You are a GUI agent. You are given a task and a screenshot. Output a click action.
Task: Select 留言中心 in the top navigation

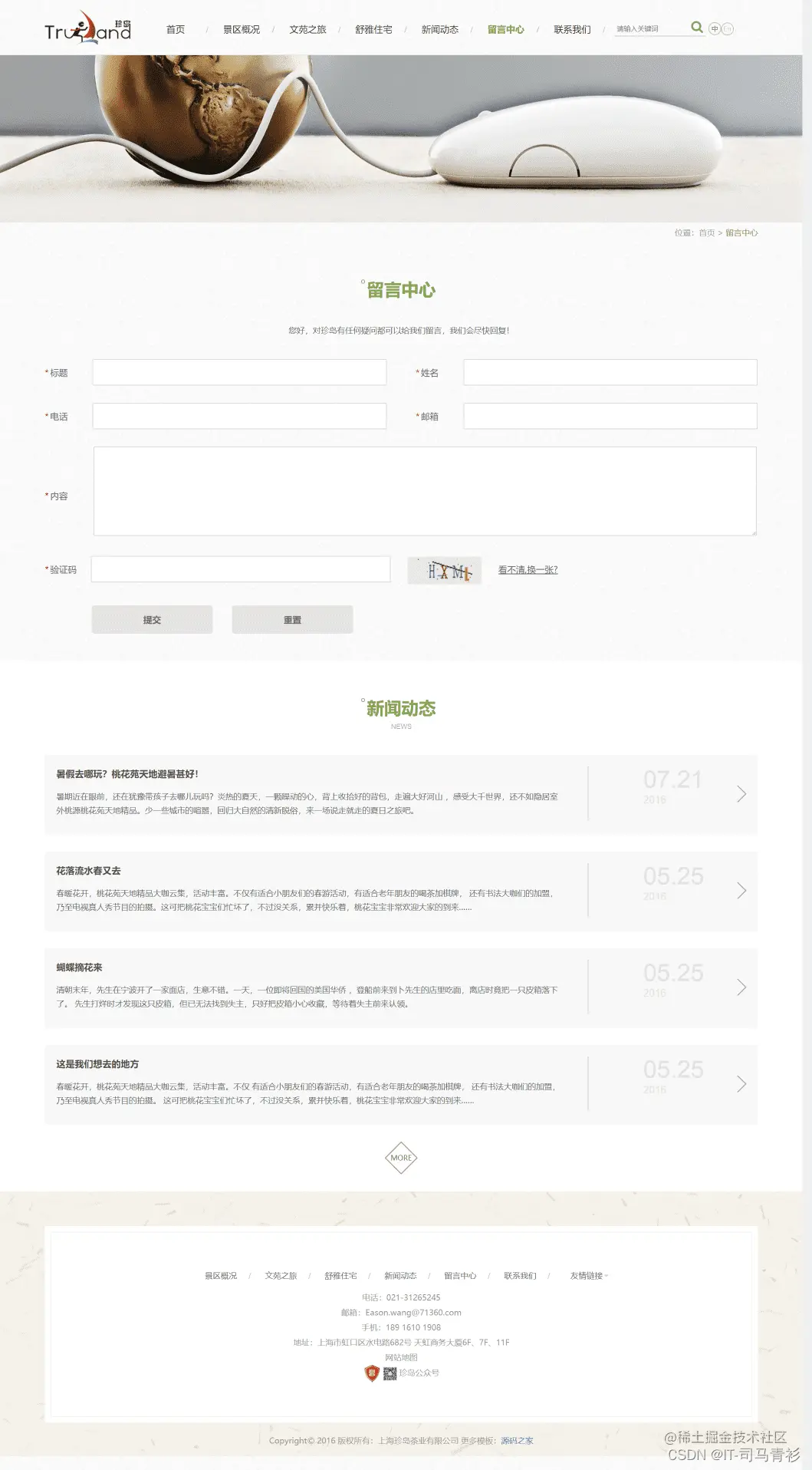coord(506,29)
